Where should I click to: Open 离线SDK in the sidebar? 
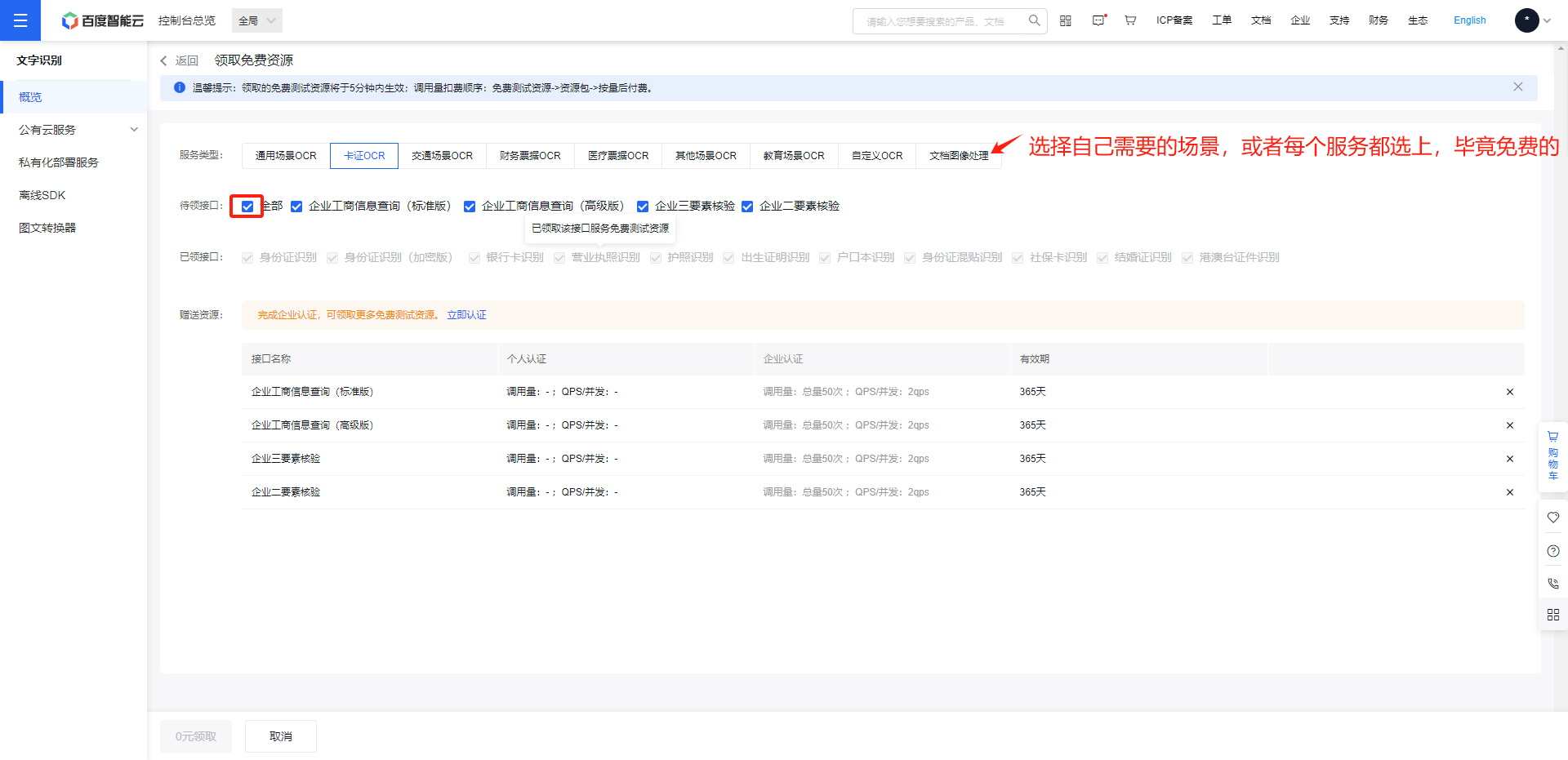tap(73, 195)
